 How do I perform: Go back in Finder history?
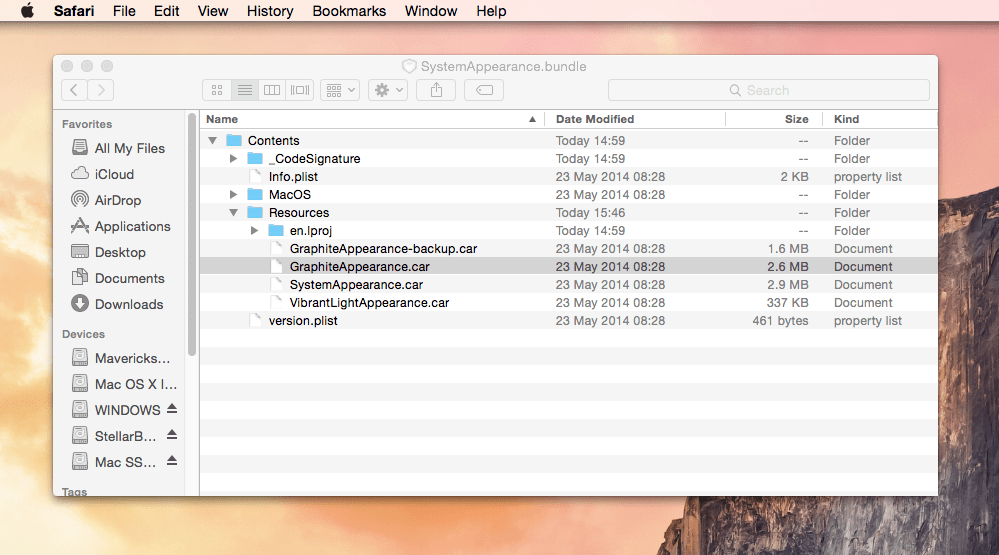point(75,90)
